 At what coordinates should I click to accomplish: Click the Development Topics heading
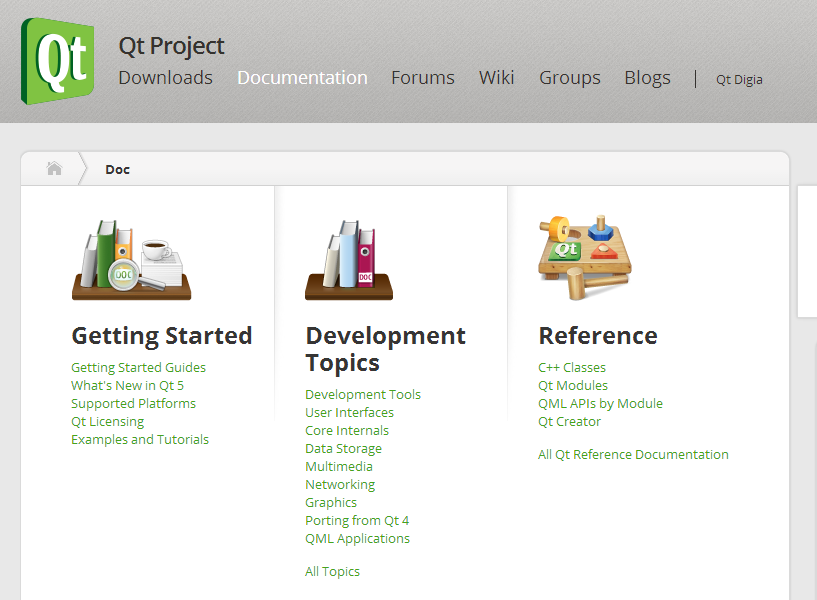tap(386, 349)
